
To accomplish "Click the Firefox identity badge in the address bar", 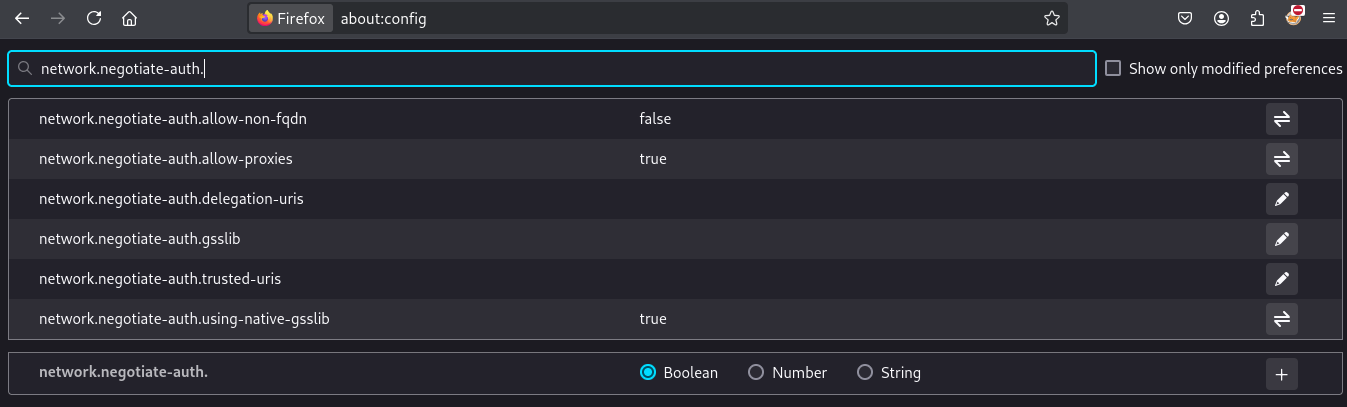I will click(291, 18).
